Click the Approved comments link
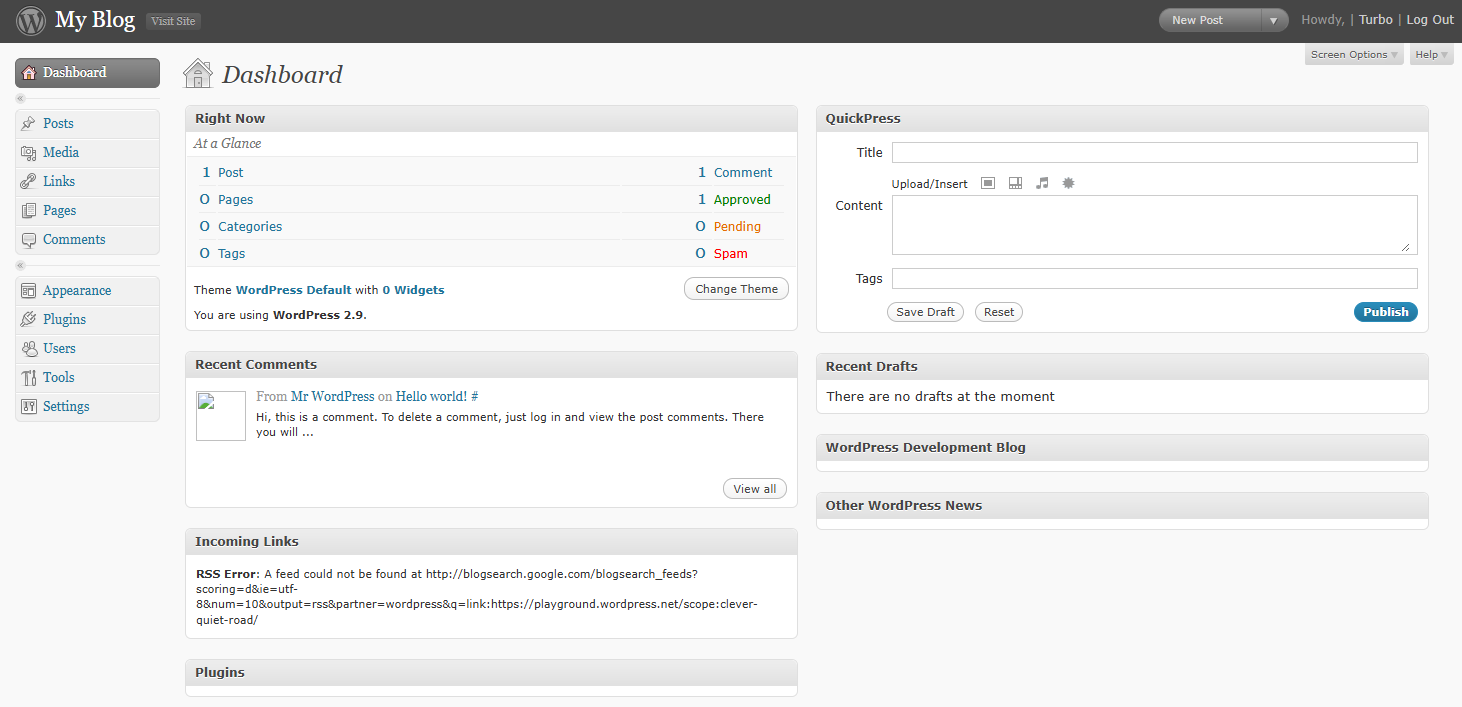The width and height of the screenshot is (1462, 707). (742, 200)
